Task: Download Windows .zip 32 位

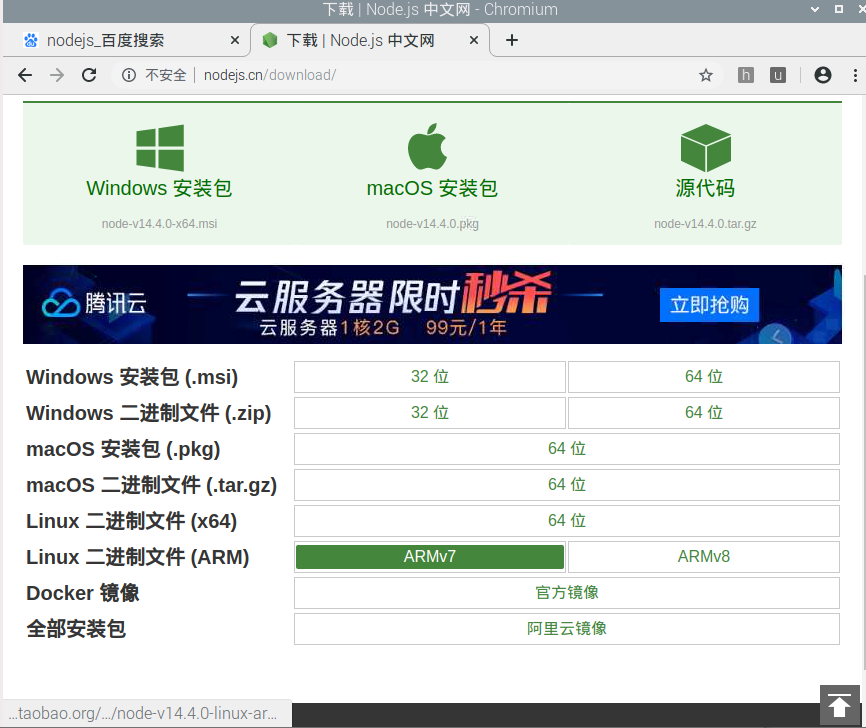Action: [430, 413]
